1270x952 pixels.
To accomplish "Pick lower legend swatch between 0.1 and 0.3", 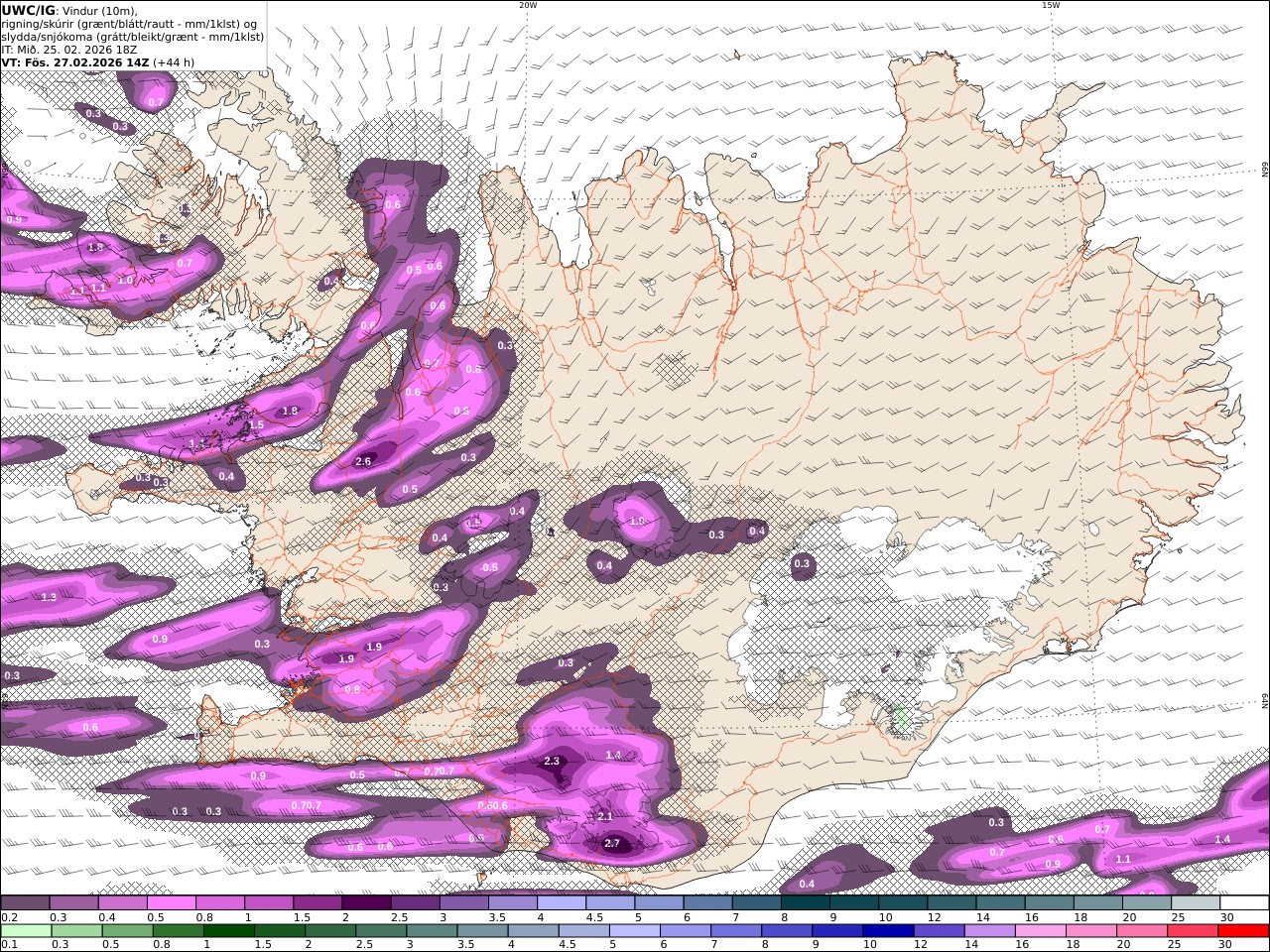I will (25, 930).
